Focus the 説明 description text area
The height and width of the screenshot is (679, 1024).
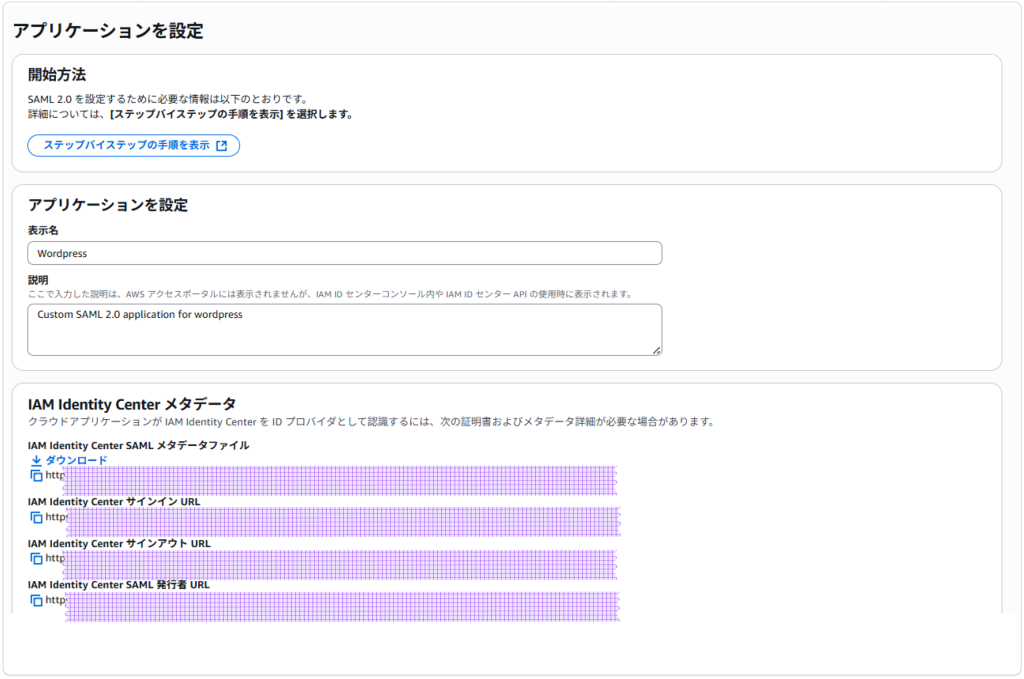coord(344,329)
